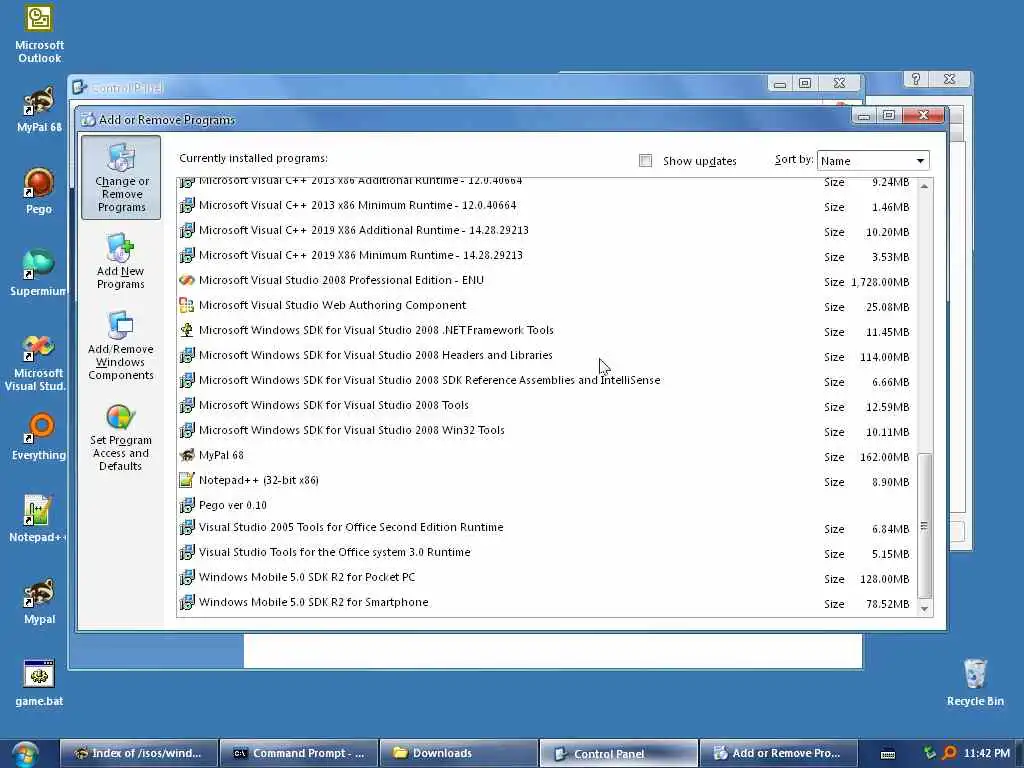
Task: Toggle the Show updates checkbox
Action: pos(645,161)
